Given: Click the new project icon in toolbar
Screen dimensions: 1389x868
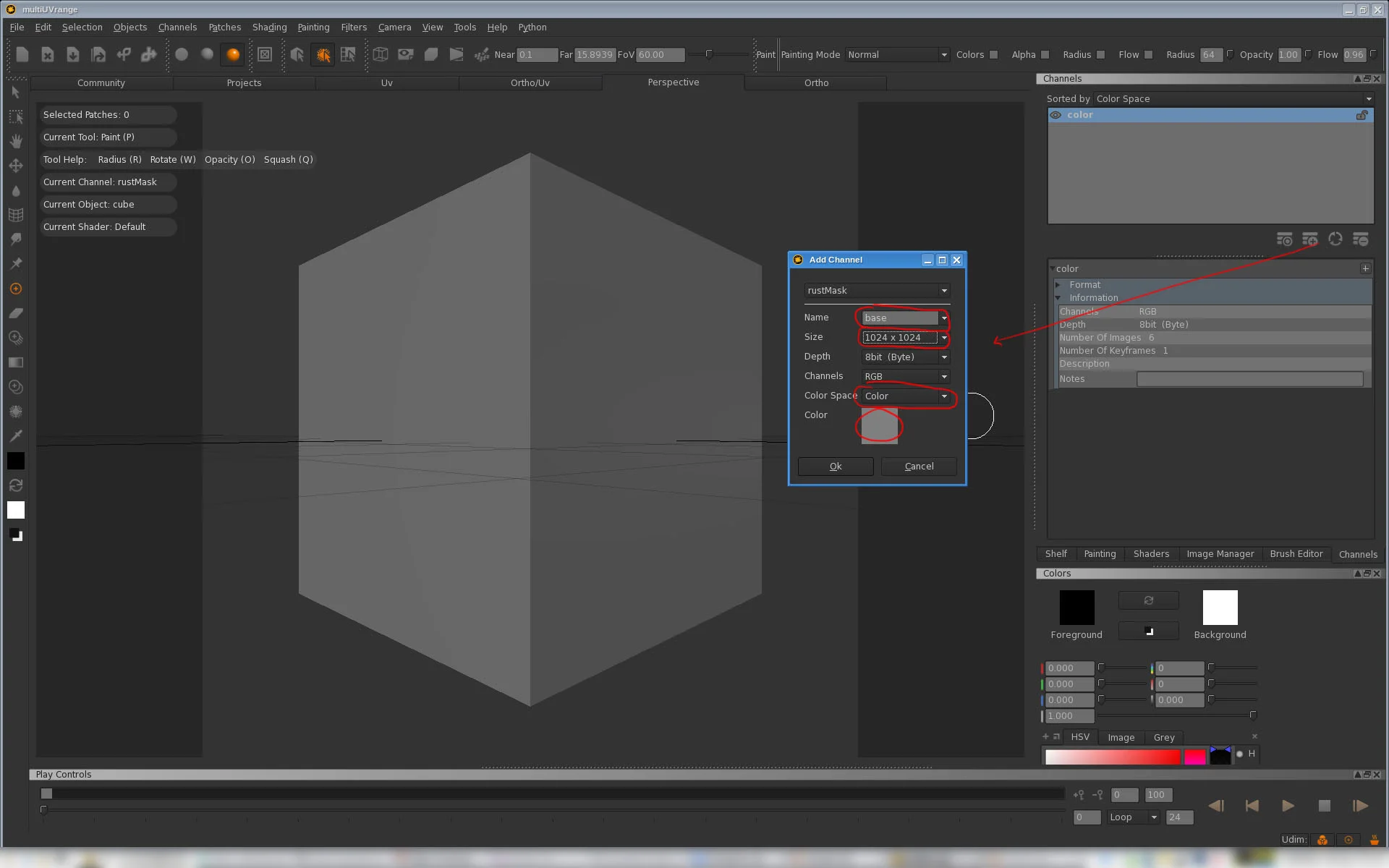Looking at the screenshot, I should coord(22,54).
